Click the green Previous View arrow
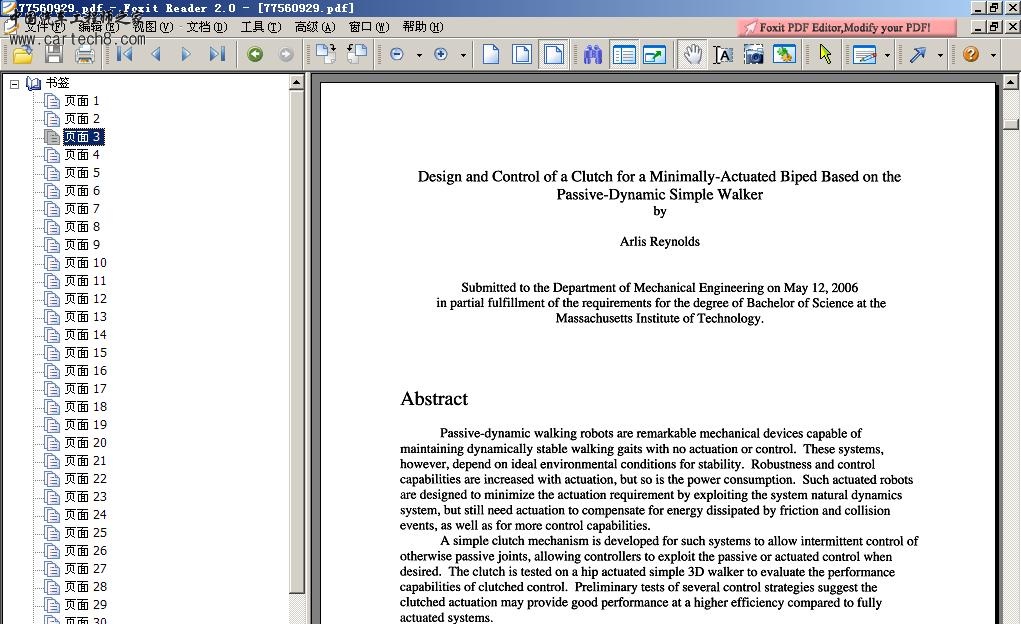Screen dimensions: 1021x624 coord(255,54)
